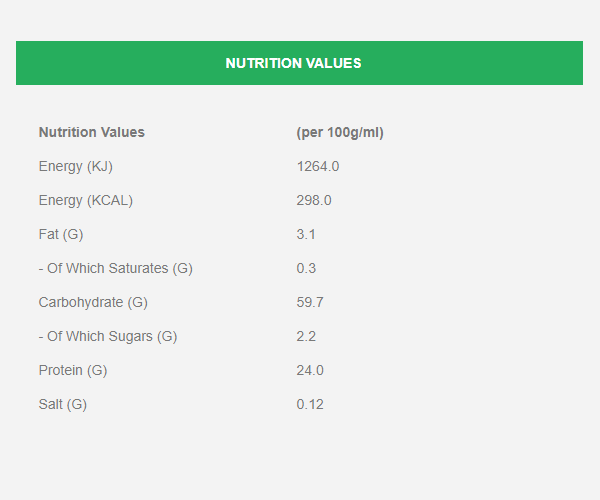Image resolution: width=600 pixels, height=500 pixels.
Task: Select the Energy (KJ) label
Action: click(76, 166)
